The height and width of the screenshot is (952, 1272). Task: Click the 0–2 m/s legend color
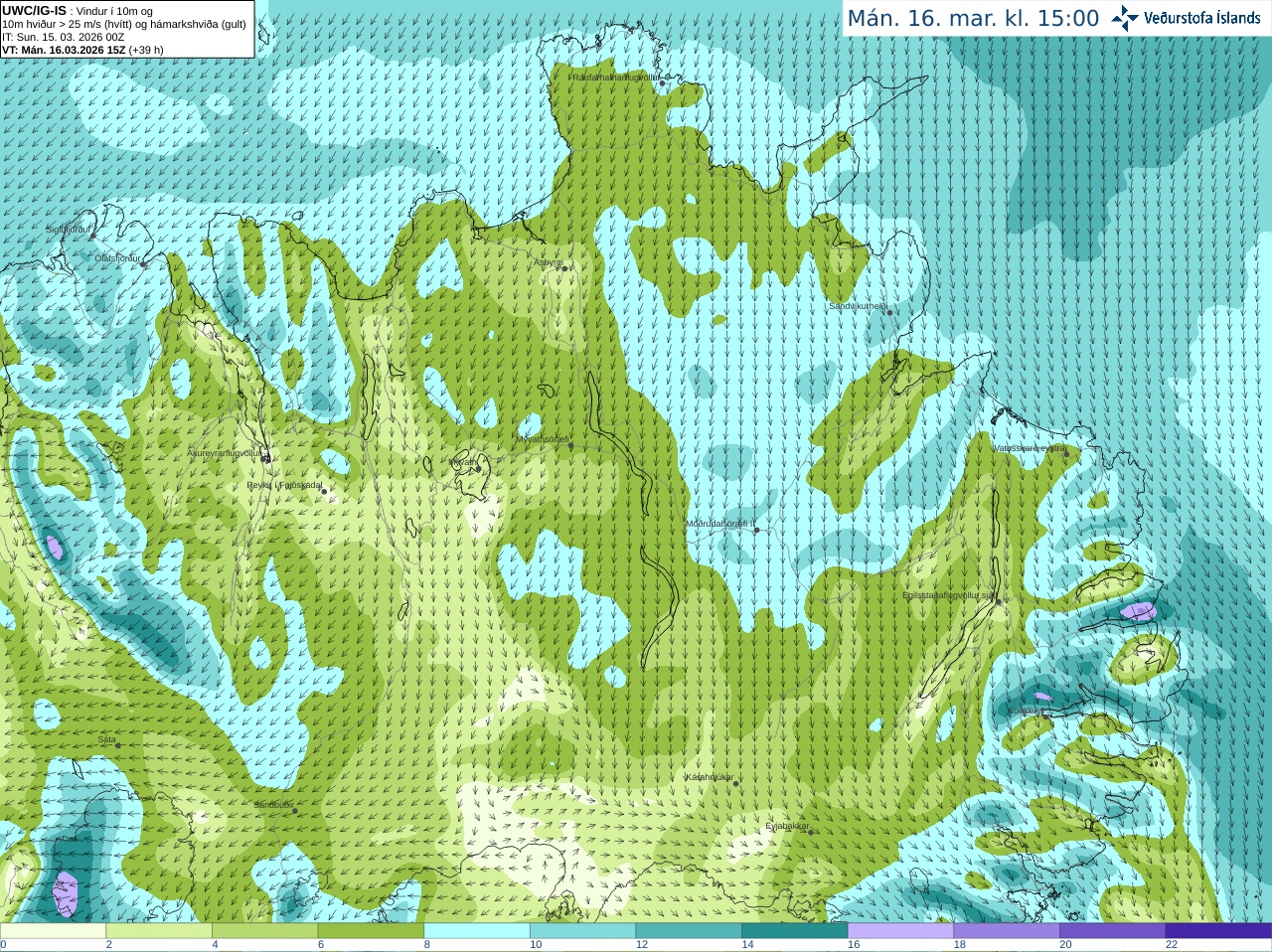pos(53,931)
